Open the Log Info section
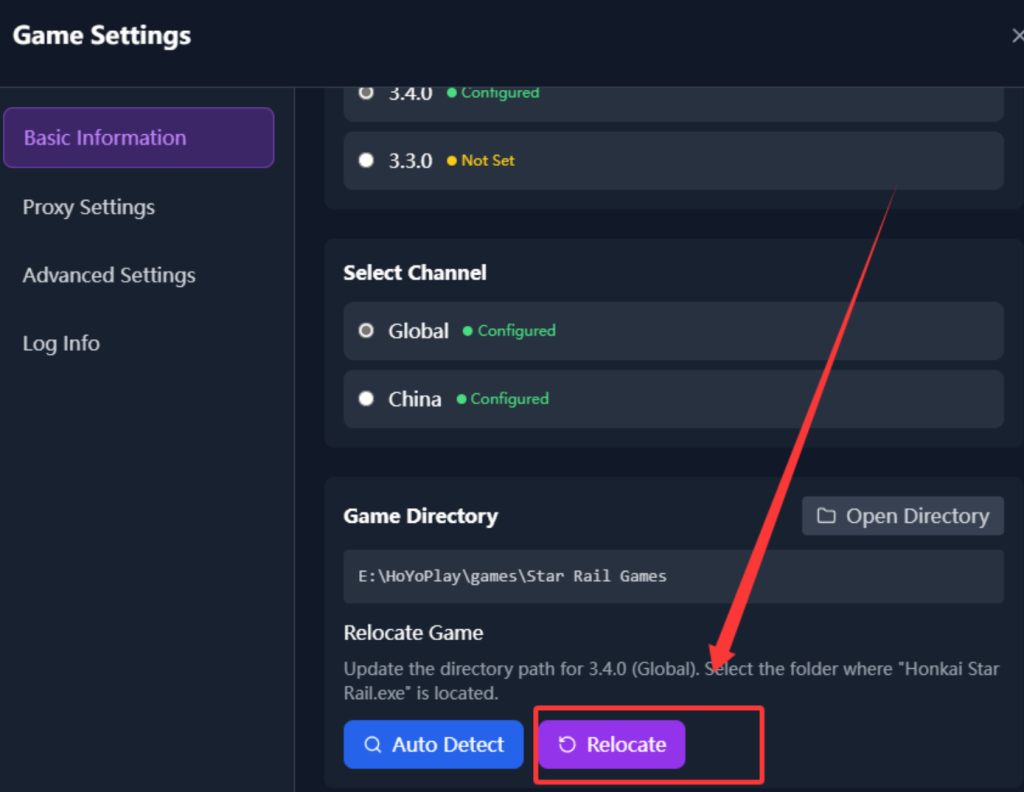 coord(61,343)
